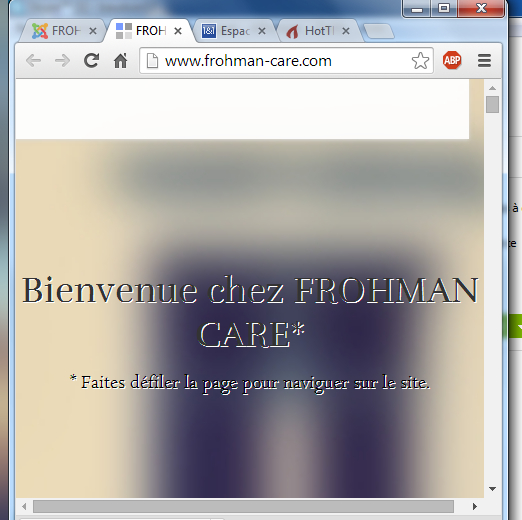This screenshot has width=522, height=520.
Task: Click the vertical scrollbar down arrow
Action: (492, 489)
